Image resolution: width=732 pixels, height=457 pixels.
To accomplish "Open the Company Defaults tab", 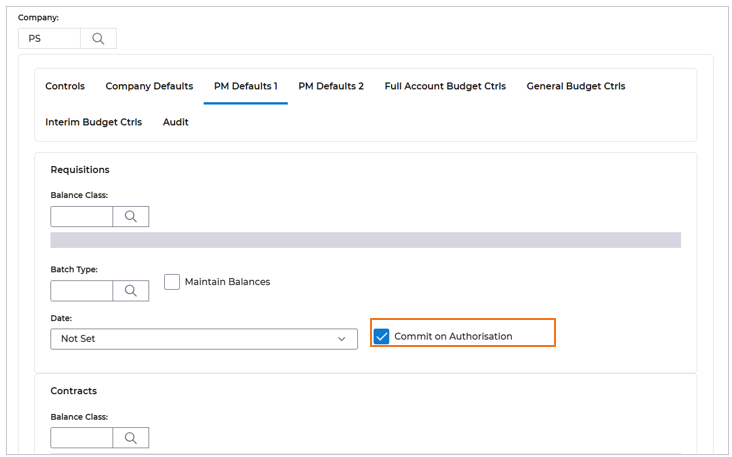I will point(149,86).
